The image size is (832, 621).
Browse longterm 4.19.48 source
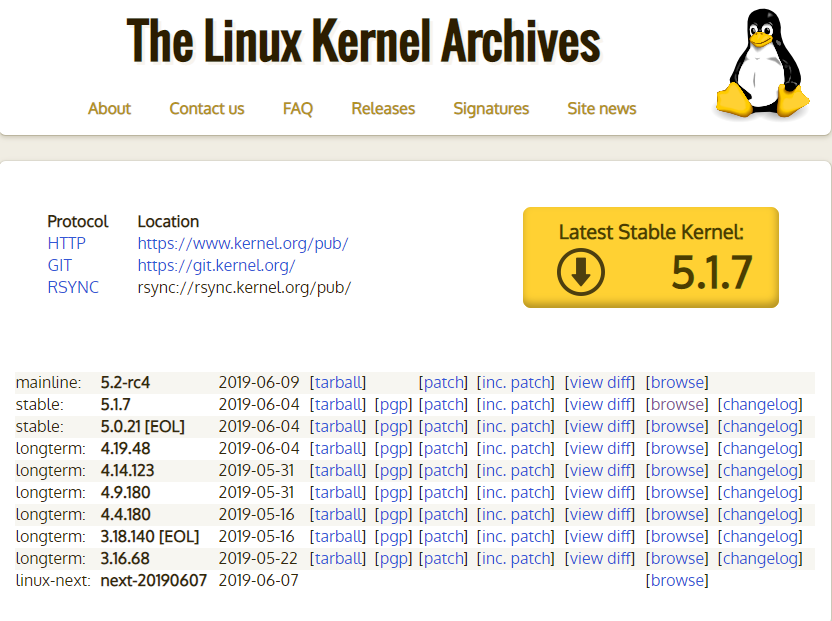(x=677, y=448)
